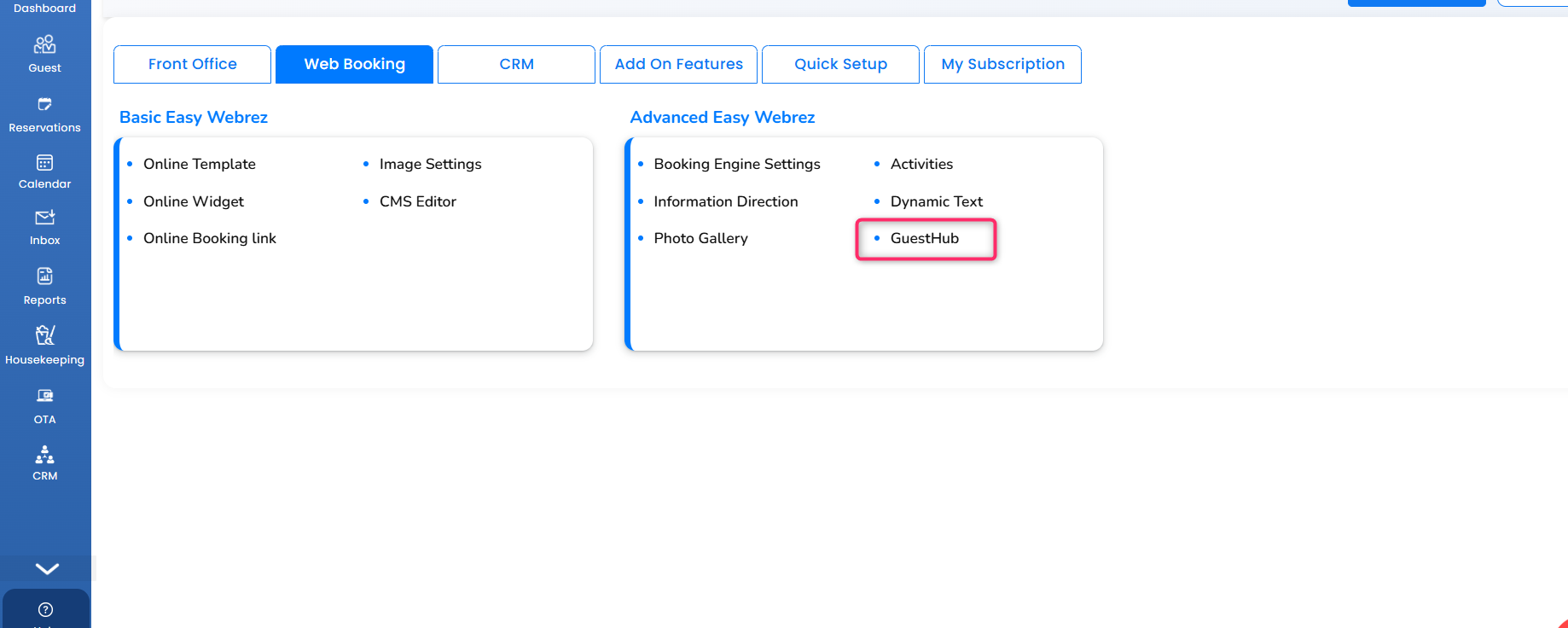Open the Reservations sidebar icon

[44, 104]
